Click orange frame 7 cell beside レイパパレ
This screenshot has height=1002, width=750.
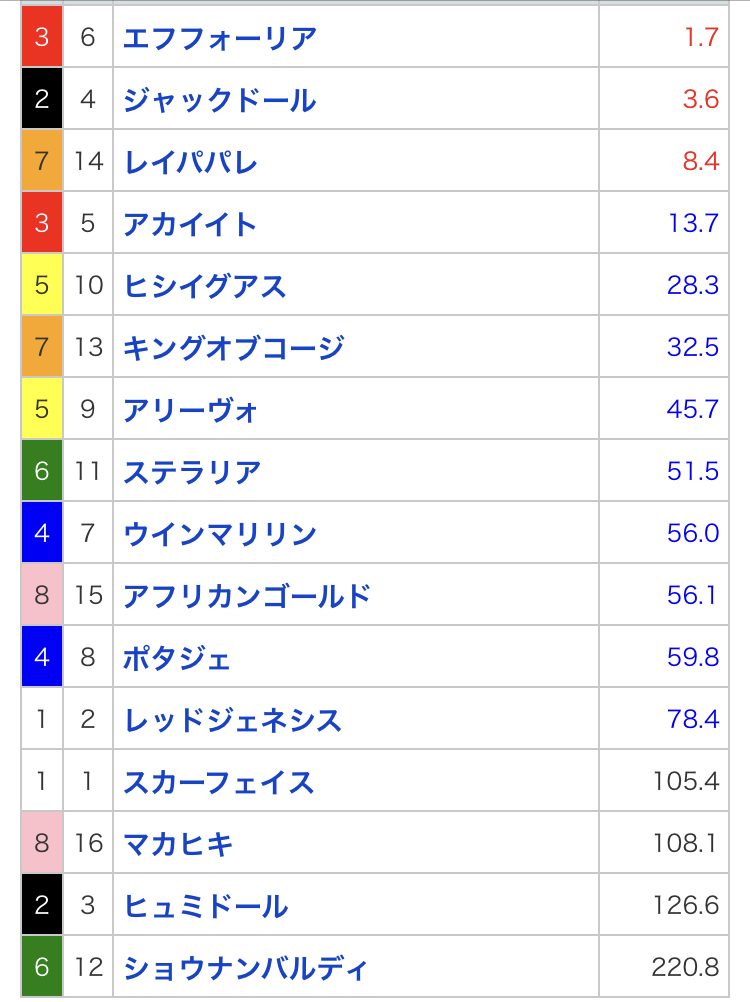point(42,162)
